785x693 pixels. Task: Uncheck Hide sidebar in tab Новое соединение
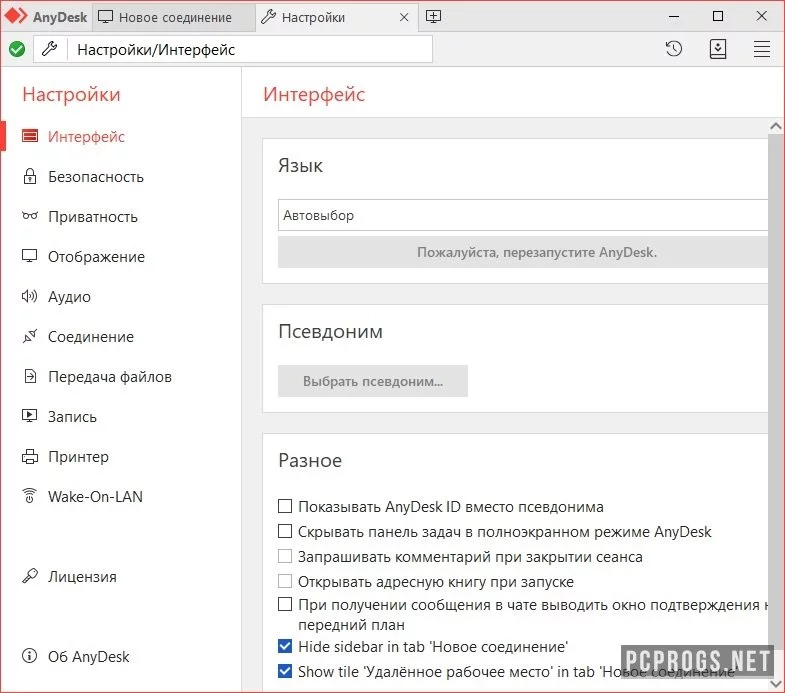[x=285, y=646]
